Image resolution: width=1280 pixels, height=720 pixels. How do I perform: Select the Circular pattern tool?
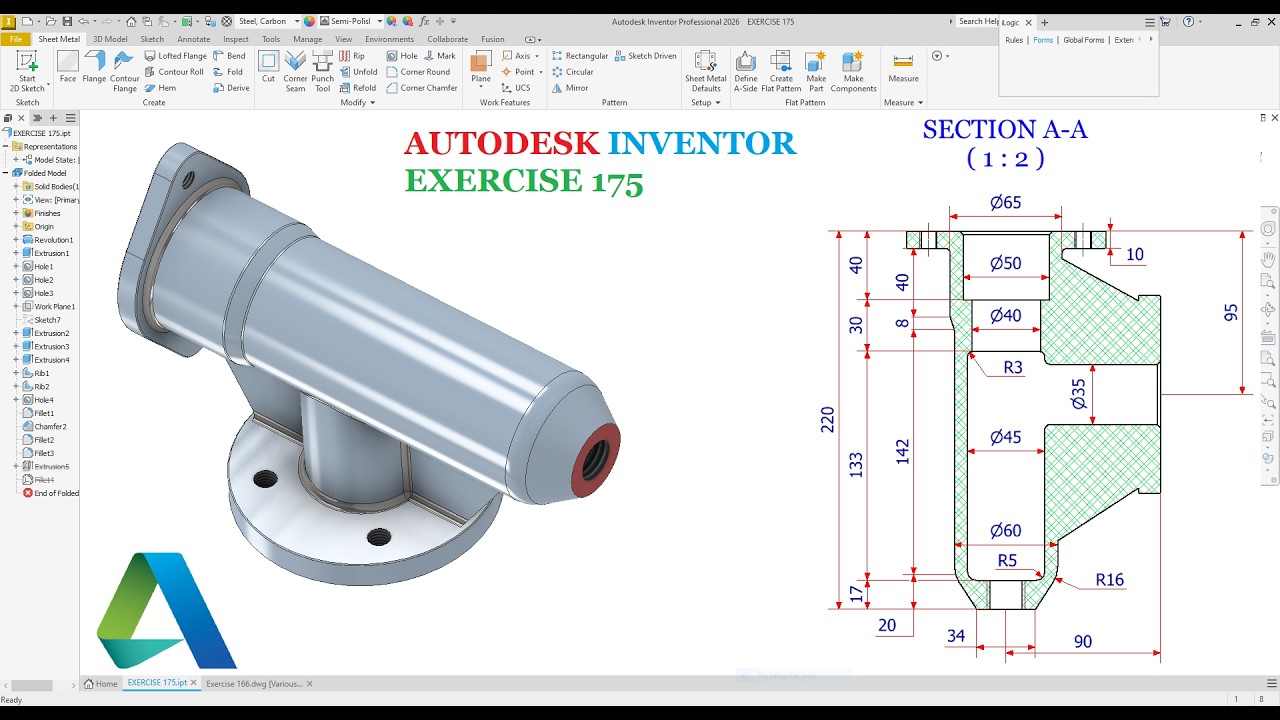572,72
